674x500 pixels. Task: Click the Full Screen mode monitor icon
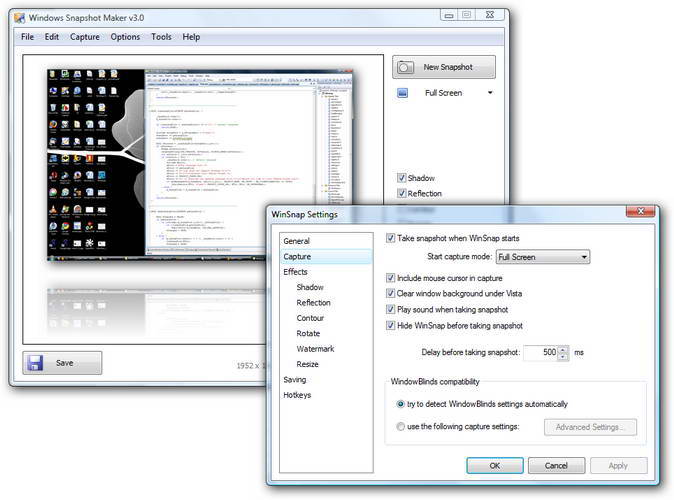[402, 93]
